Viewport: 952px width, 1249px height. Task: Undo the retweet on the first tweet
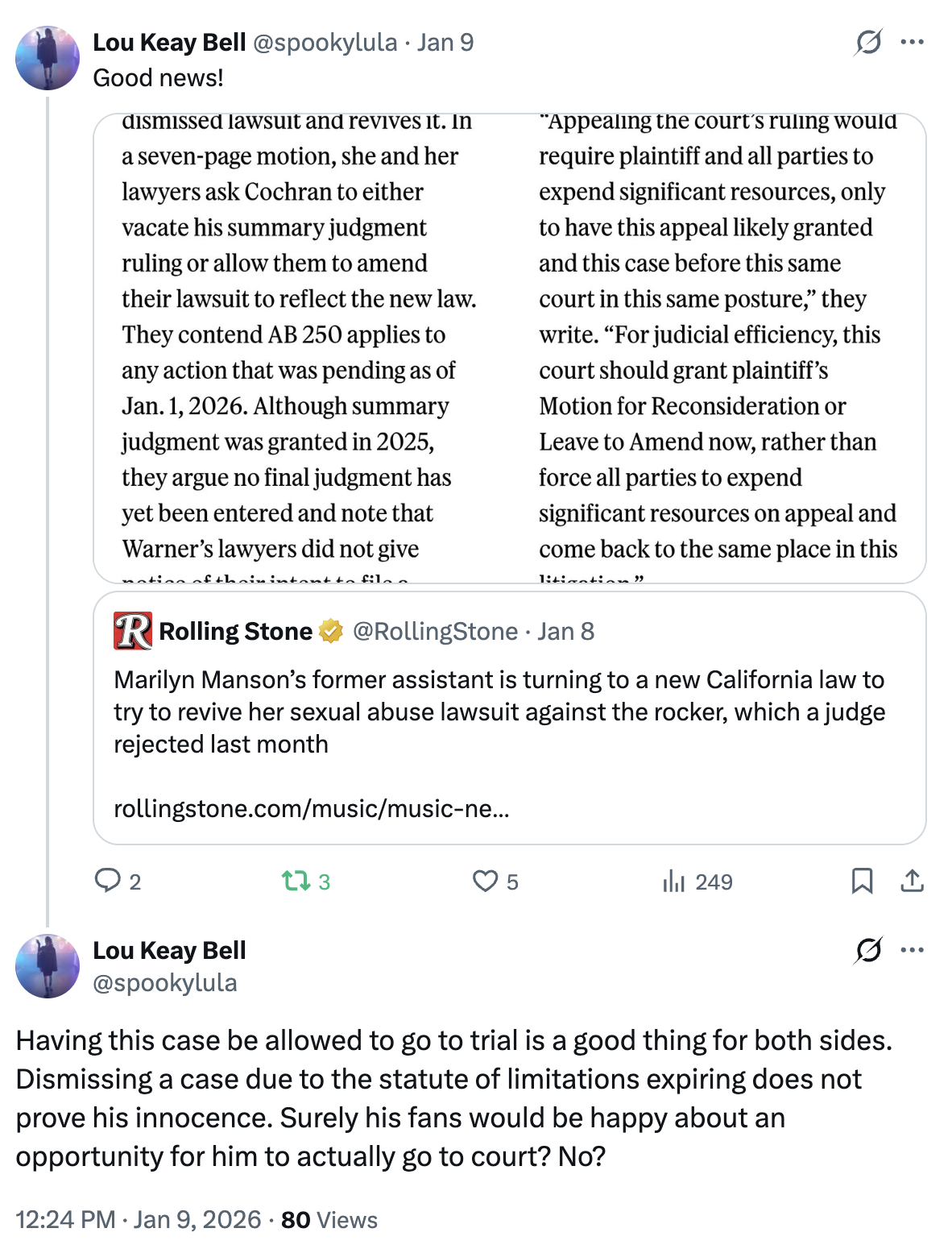click(x=296, y=881)
